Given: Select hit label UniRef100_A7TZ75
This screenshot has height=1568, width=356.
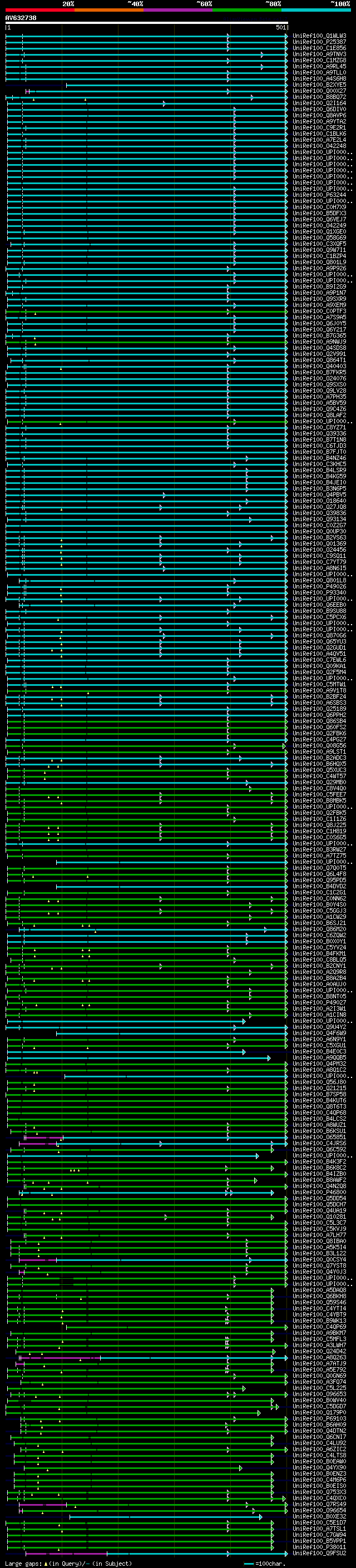Looking at the screenshot, I should point(319,855).
